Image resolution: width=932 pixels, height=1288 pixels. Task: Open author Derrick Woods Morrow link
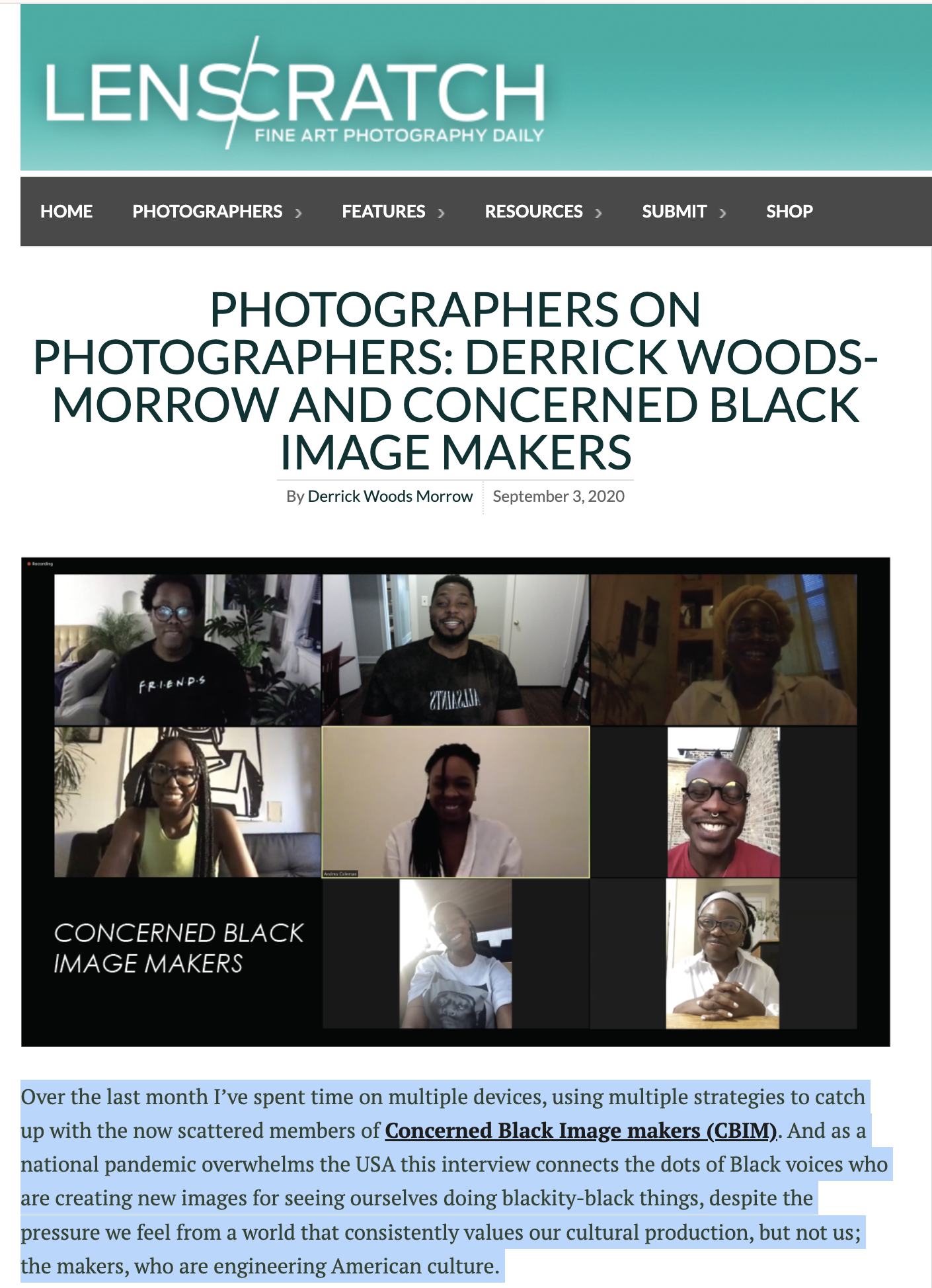(x=390, y=497)
